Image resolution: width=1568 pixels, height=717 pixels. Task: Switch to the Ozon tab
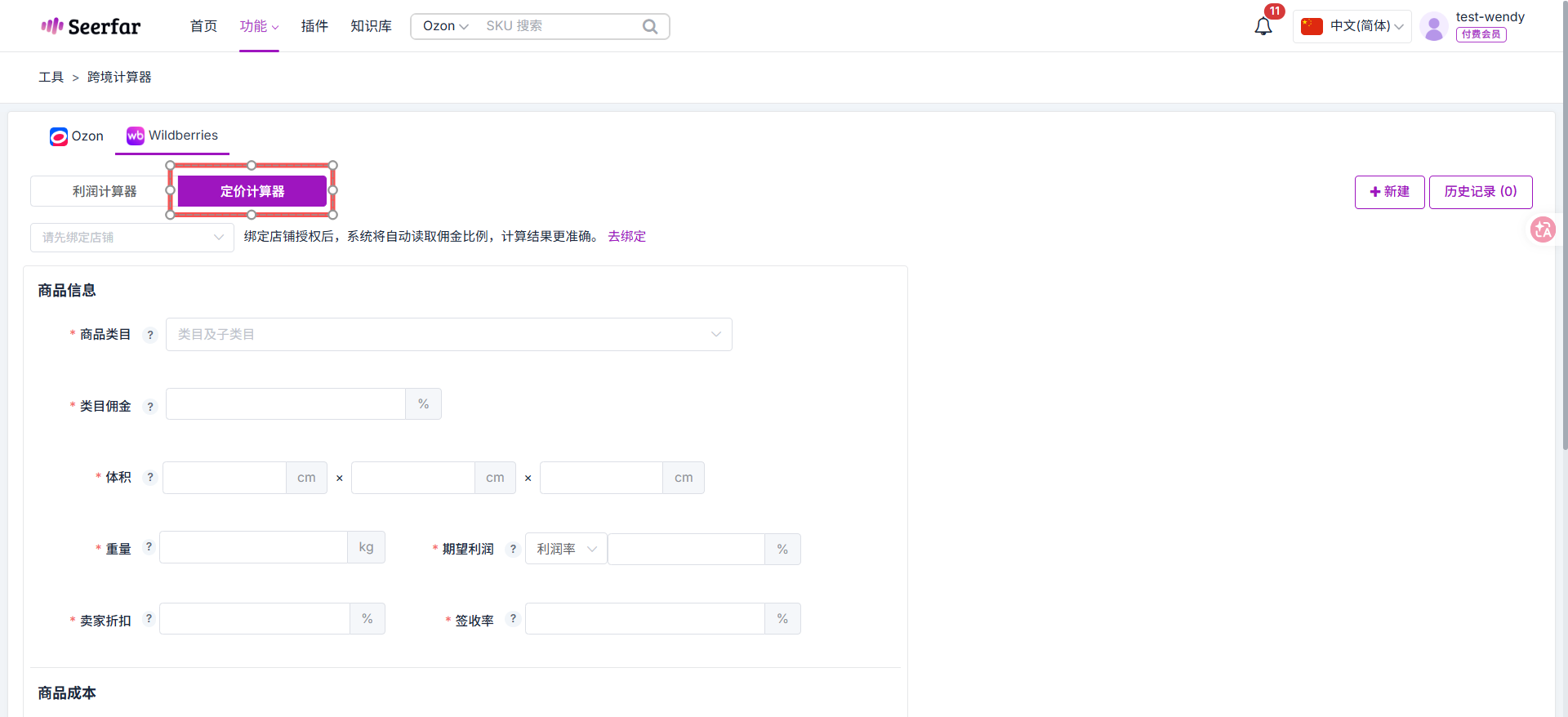[77, 136]
